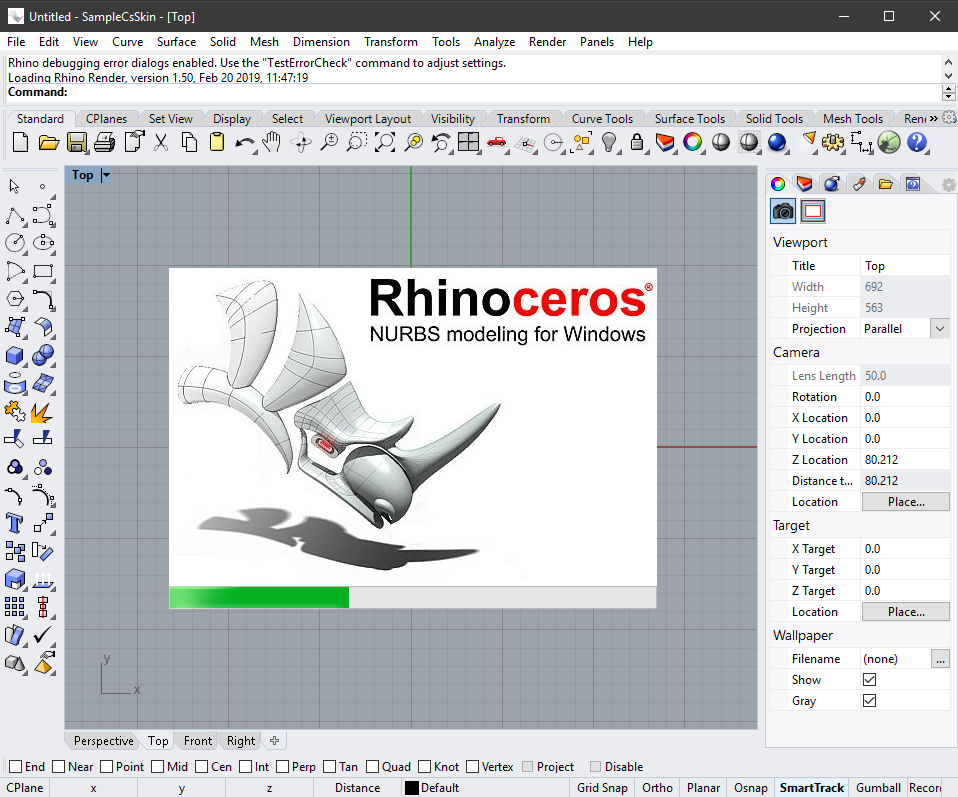Screen dimensions: 958x797
Task: Browse wallpaper filename with ellipsis button
Action: [x=940, y=659]
